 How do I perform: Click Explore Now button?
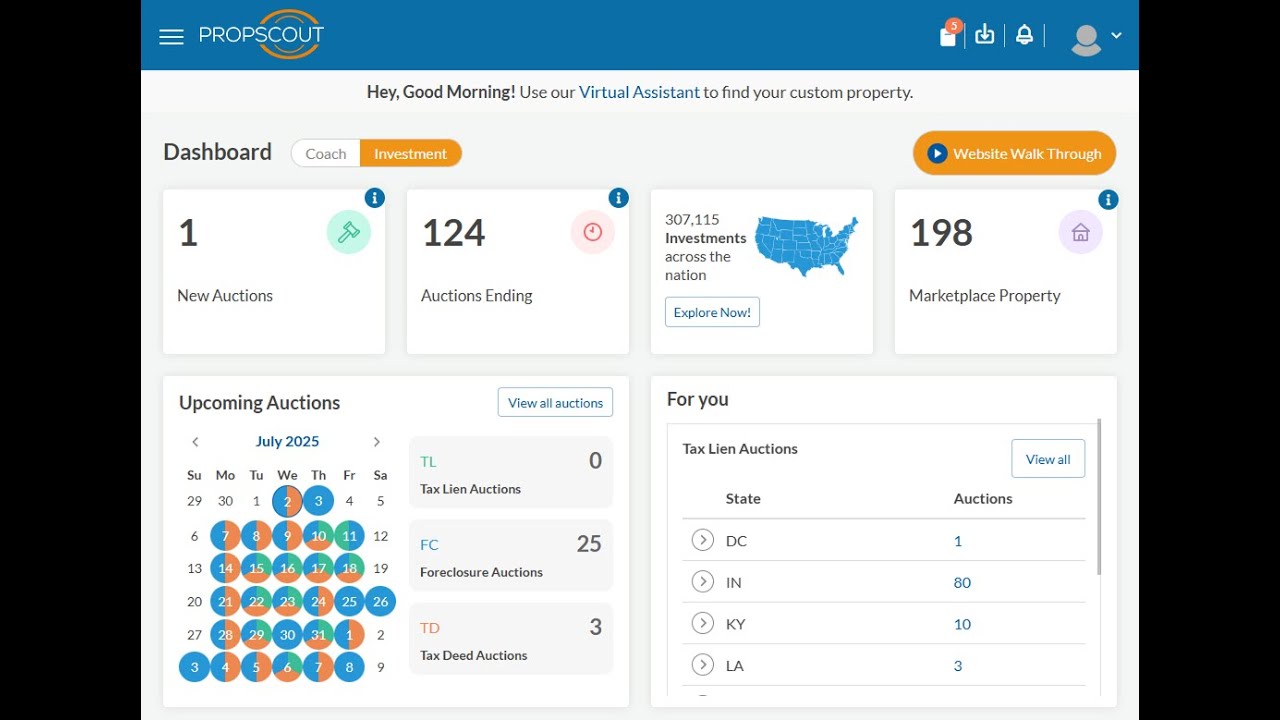pos(712,312)
